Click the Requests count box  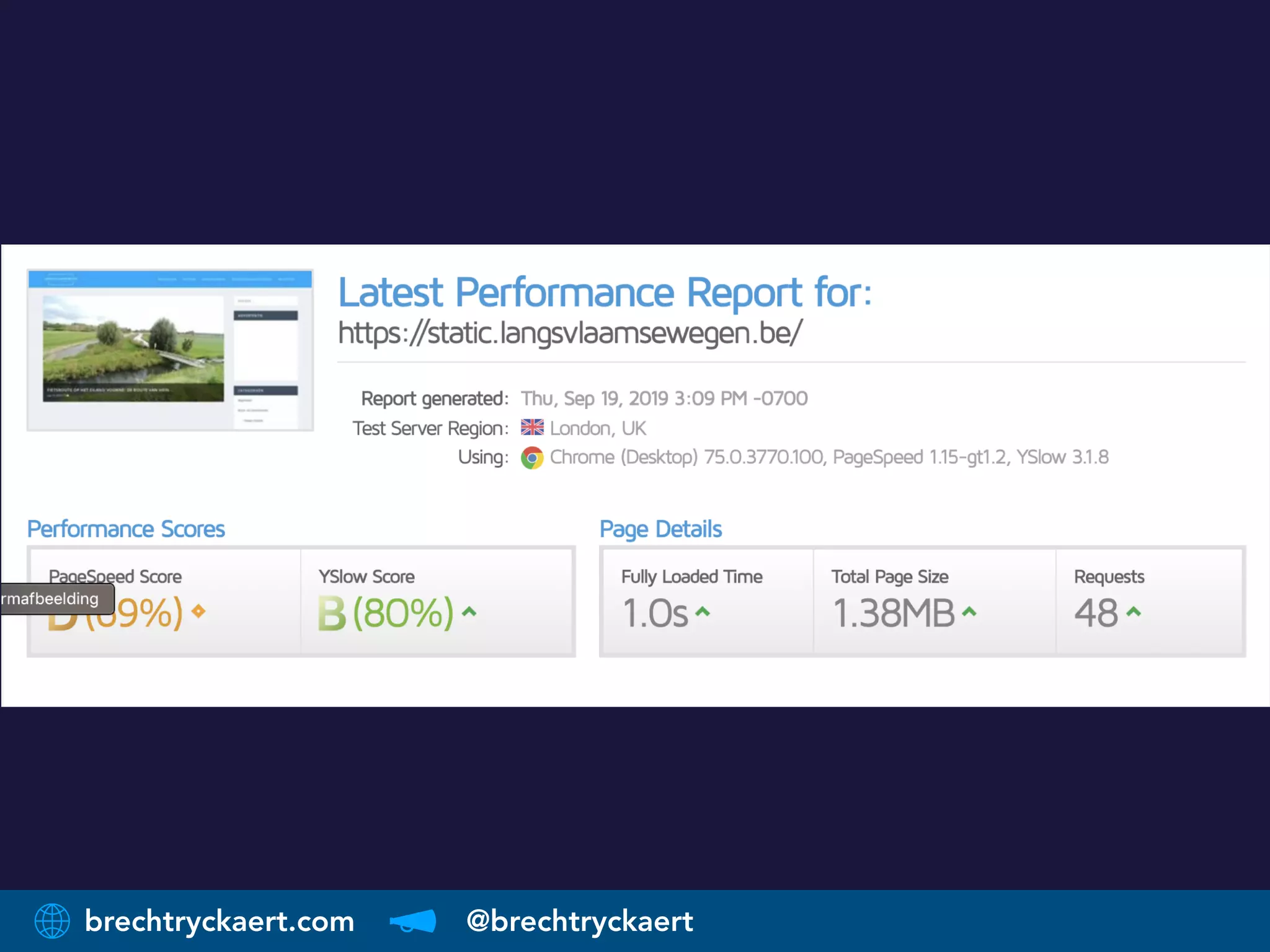(x=1150, y=601)
